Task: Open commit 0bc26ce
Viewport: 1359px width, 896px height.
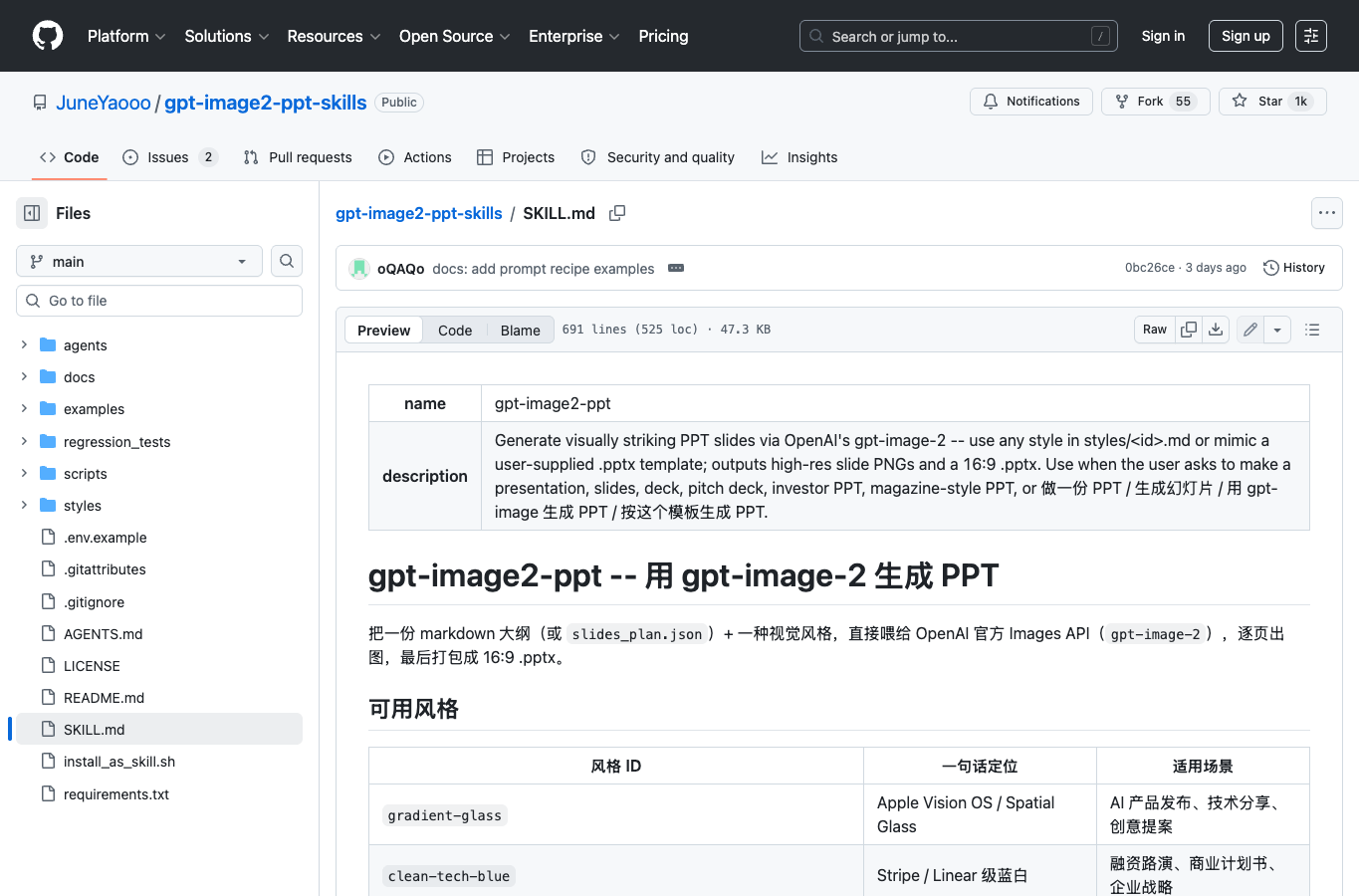Action: coord(1150,268)
